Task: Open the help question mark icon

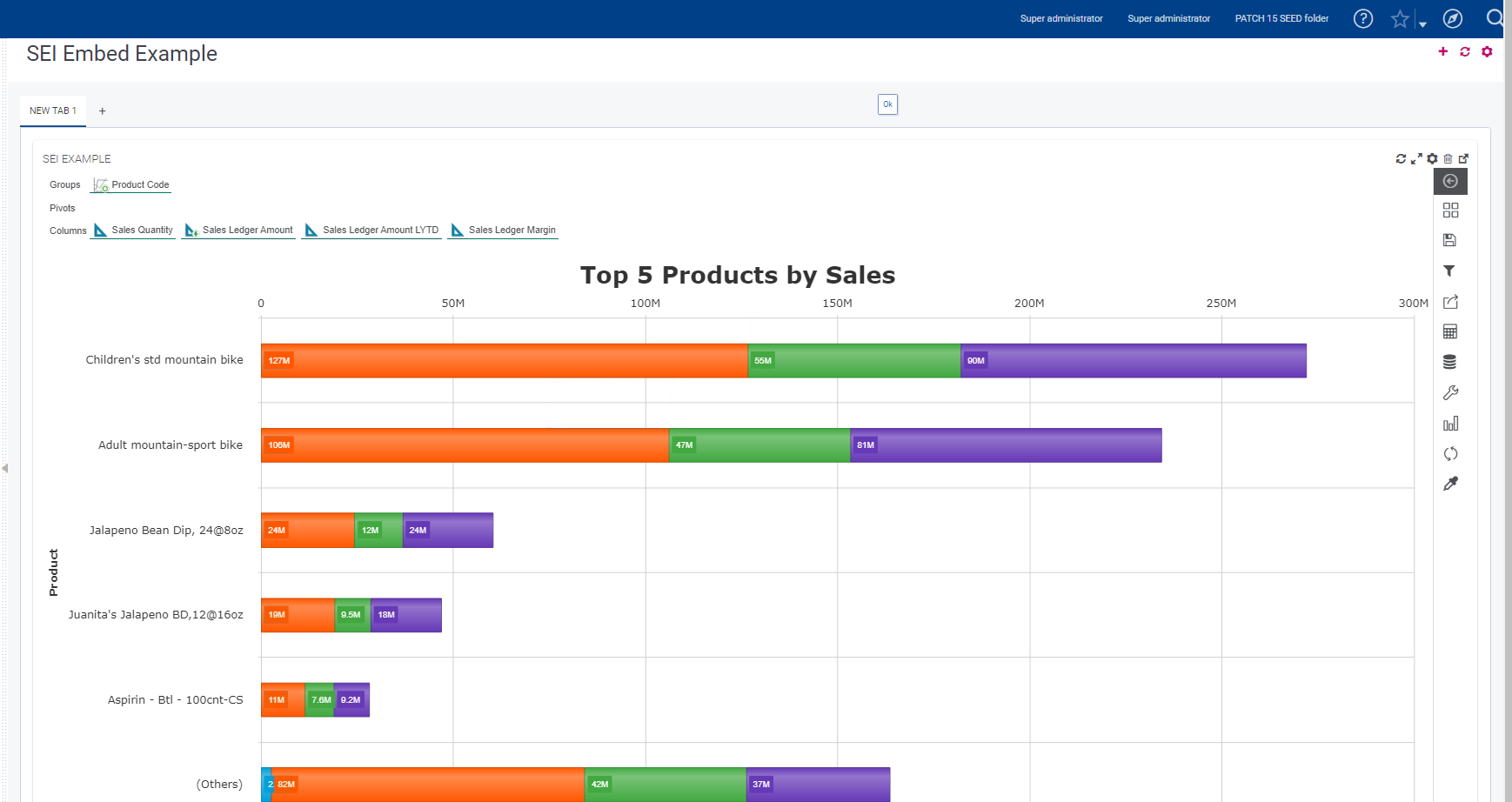Action: point(1363,18)
